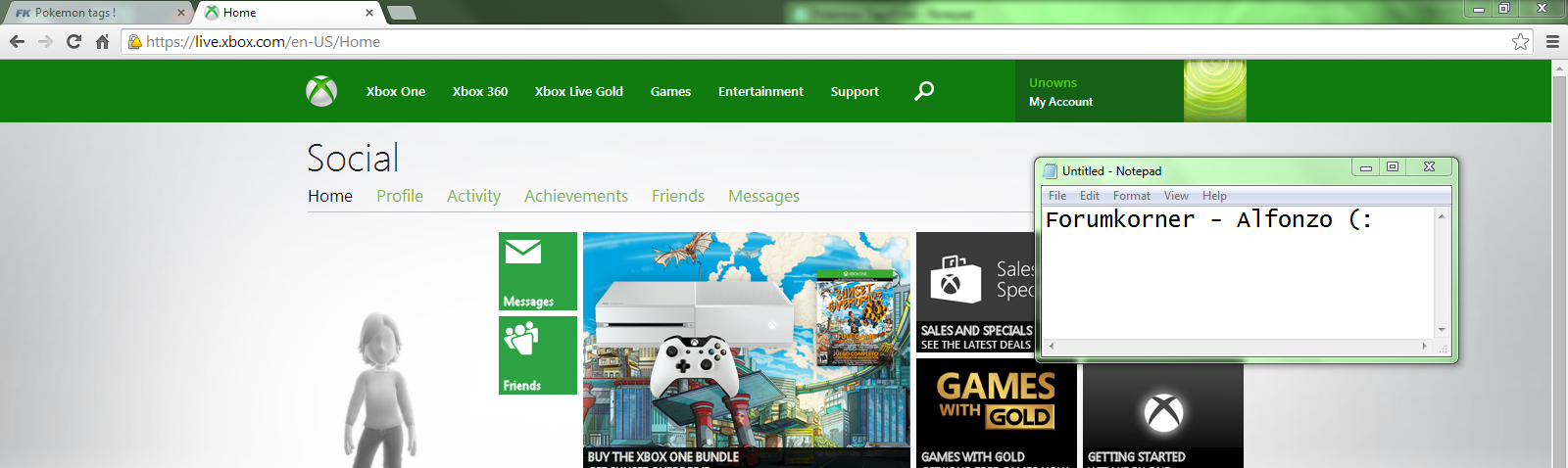Switch to the Activity tab
1568x468 pixels.
pyautogui.click(x=473, y=196)
